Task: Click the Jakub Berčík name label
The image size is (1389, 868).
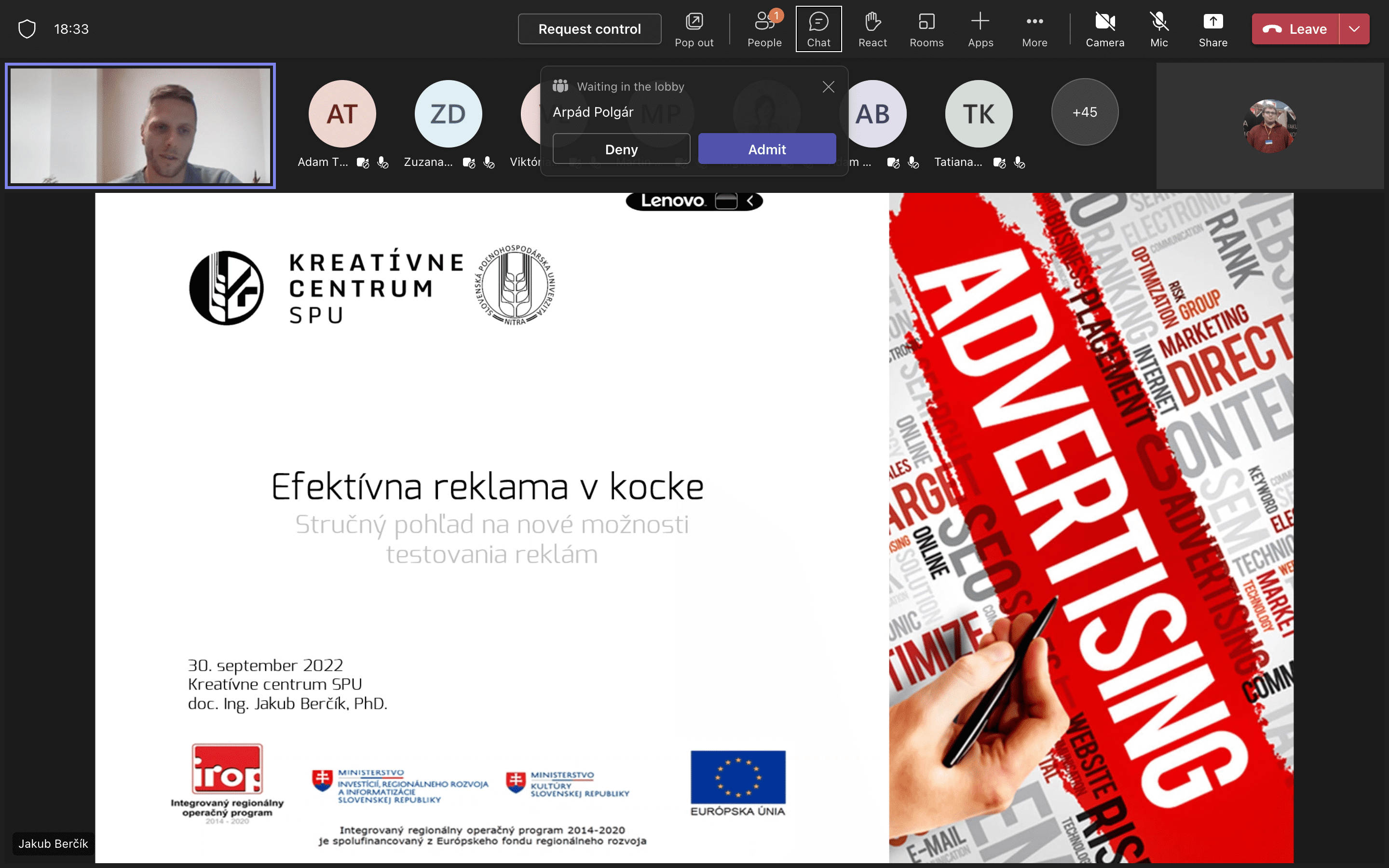Action: (x=53, y=843)
